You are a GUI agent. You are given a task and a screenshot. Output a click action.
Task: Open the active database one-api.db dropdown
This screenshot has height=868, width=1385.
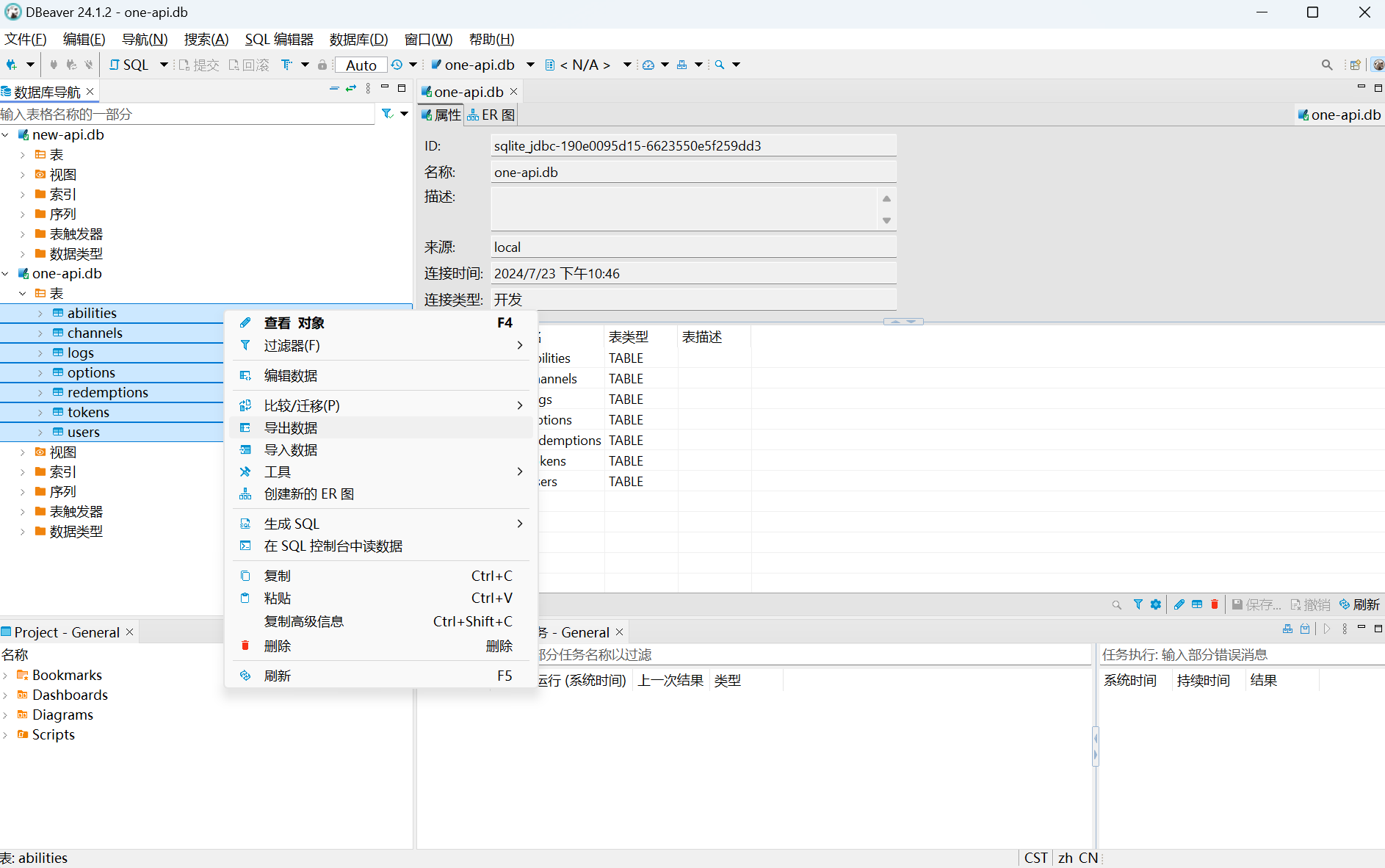(x=530, y=65)
